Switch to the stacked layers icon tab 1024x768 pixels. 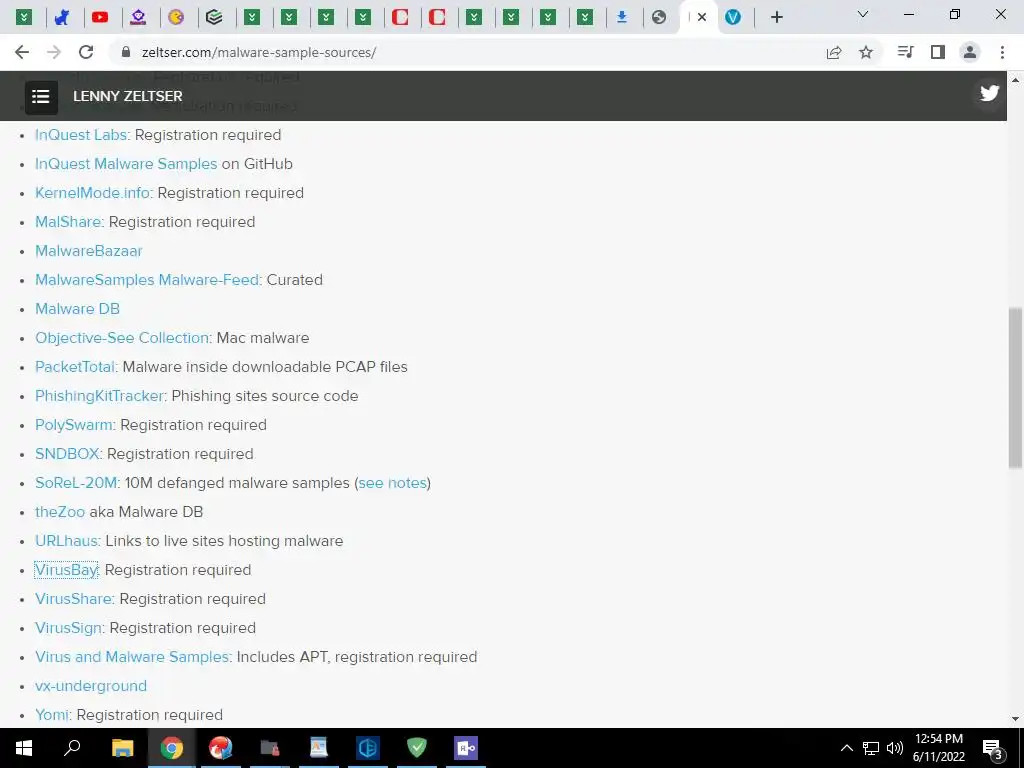click(214, 17)
